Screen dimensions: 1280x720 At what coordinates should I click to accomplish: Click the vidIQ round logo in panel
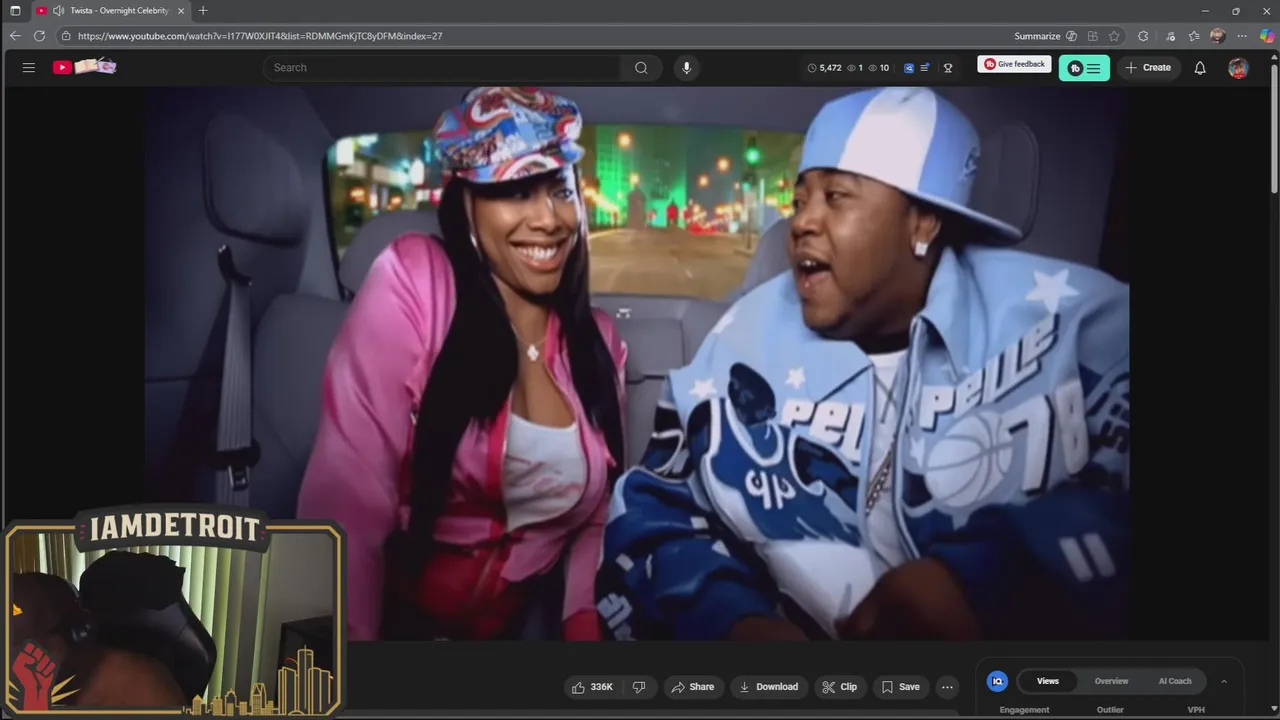[997, 681]
